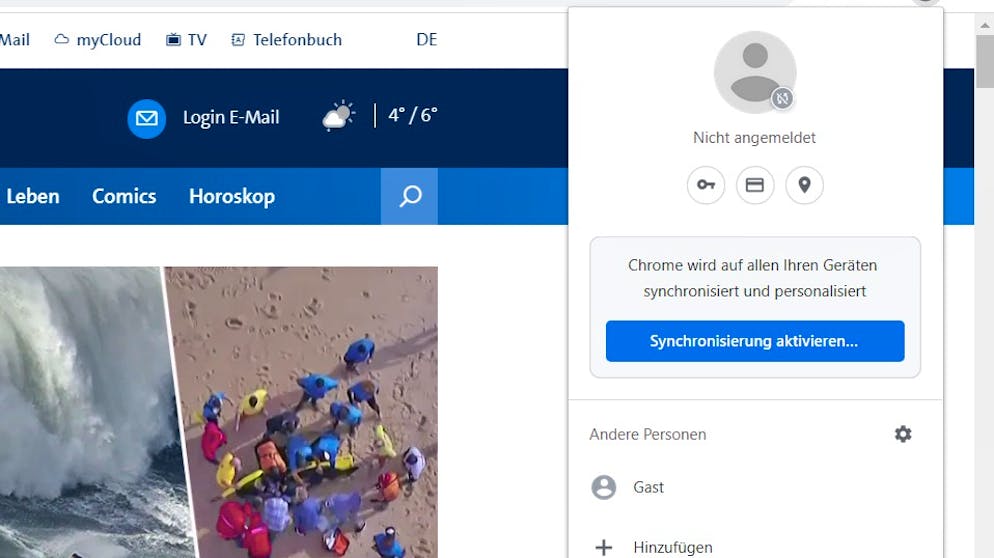
Task: Click the Chrome sync description text
Action: coord(753,278)
